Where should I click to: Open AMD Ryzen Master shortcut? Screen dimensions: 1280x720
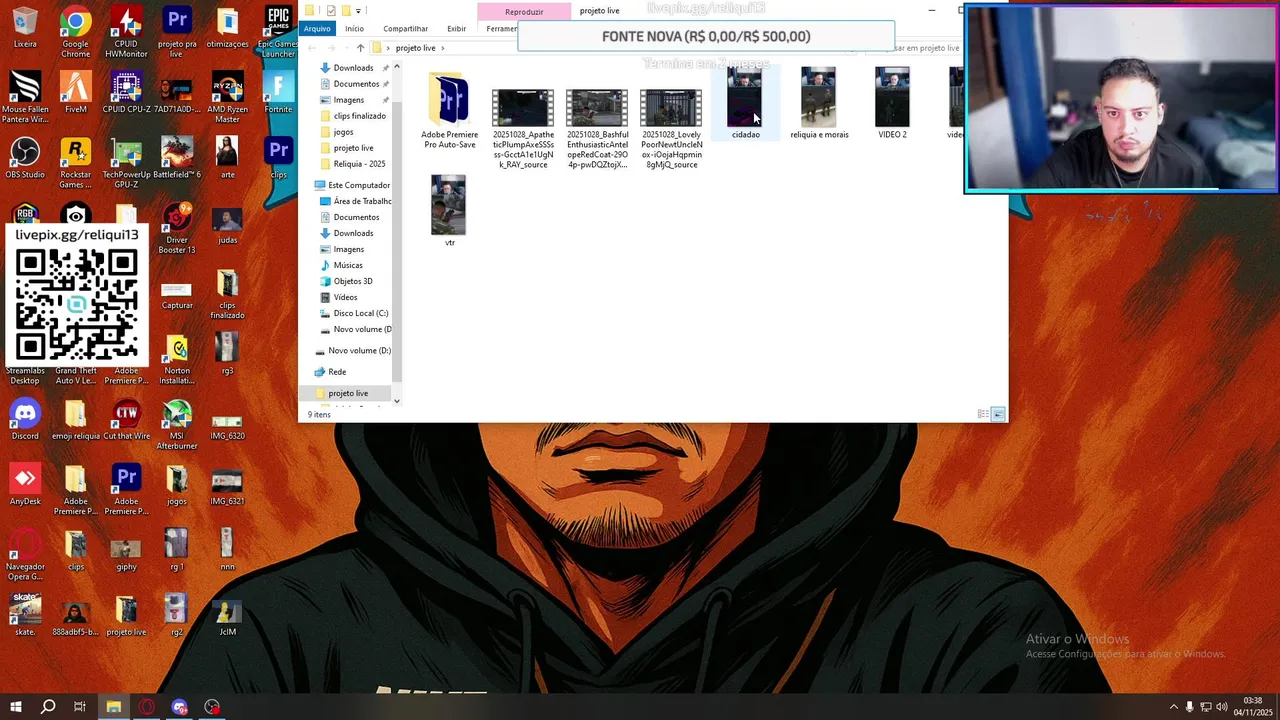pos(227,98)
